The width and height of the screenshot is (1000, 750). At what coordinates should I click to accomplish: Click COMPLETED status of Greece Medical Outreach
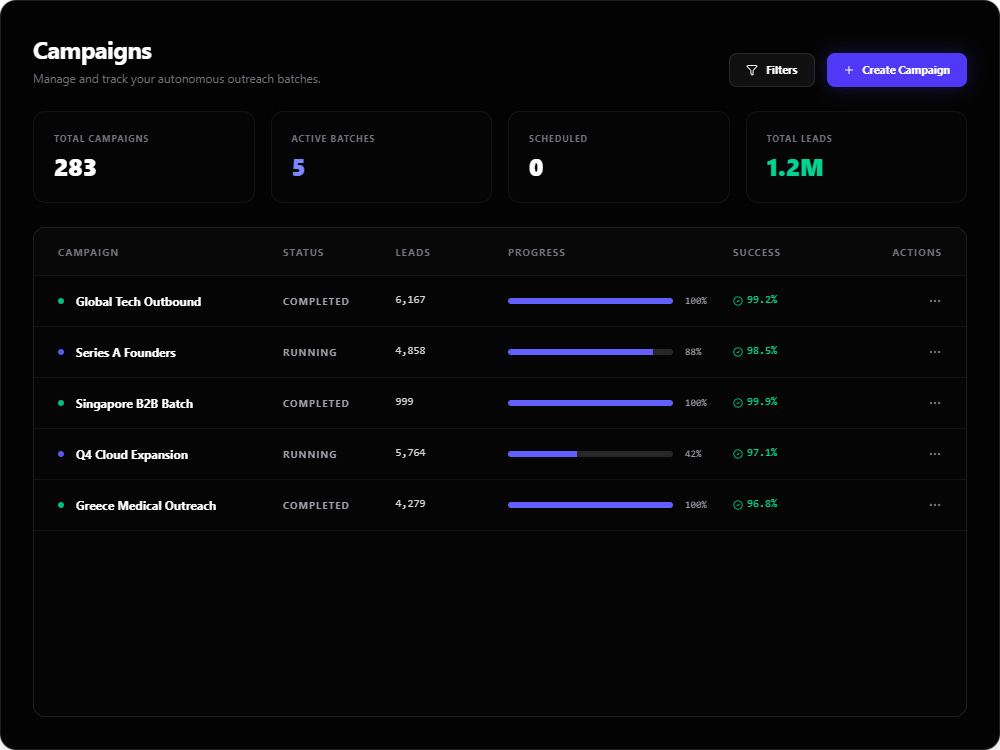[316, 506]
